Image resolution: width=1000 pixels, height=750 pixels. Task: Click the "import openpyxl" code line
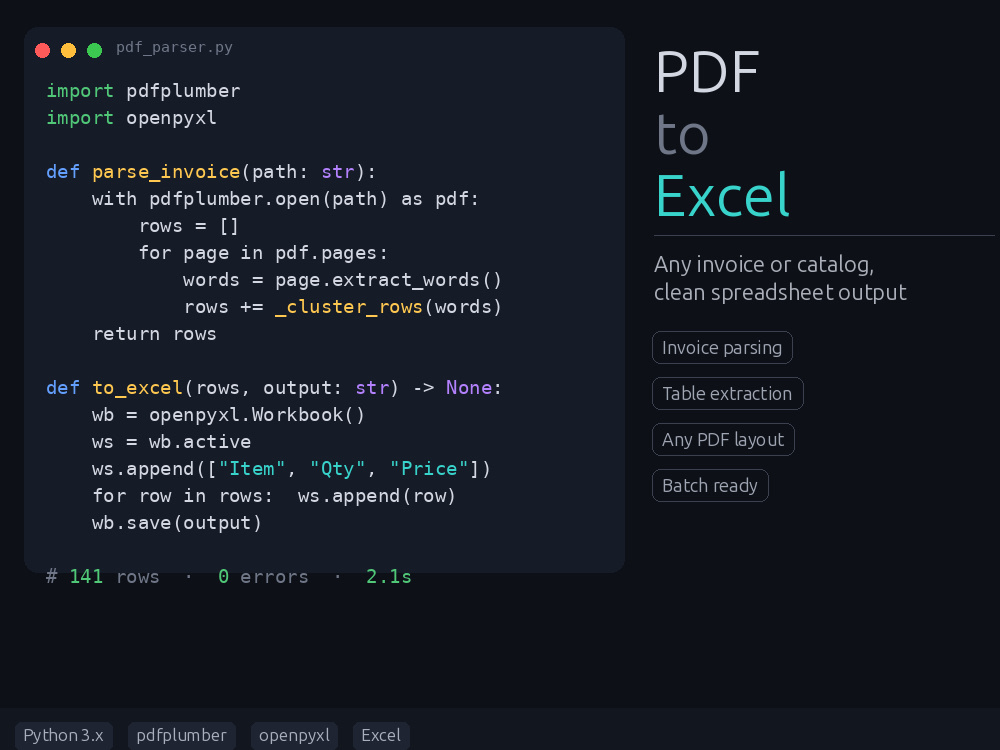pos(131,118)
